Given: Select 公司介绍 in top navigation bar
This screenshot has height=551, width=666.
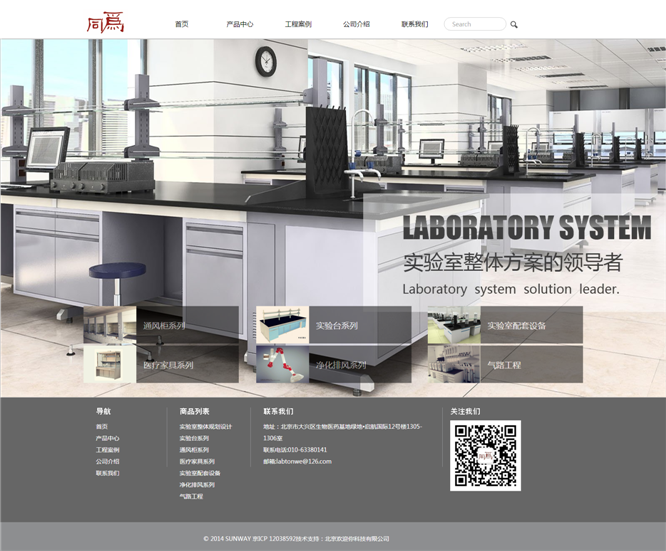Looking at the screenshot, I should pos(356,24).
